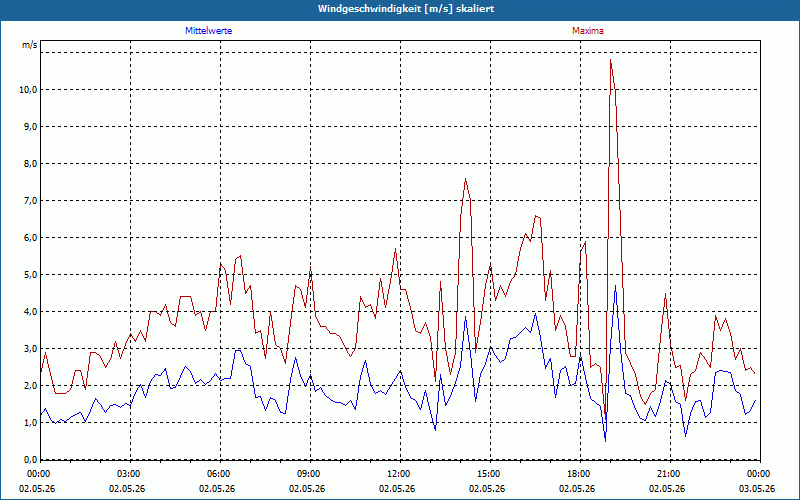Image resolution: width=800 pixels, height=500 pixels.
Task: Click the "02.05.26" date under 18:00
Action: point(577,489)
